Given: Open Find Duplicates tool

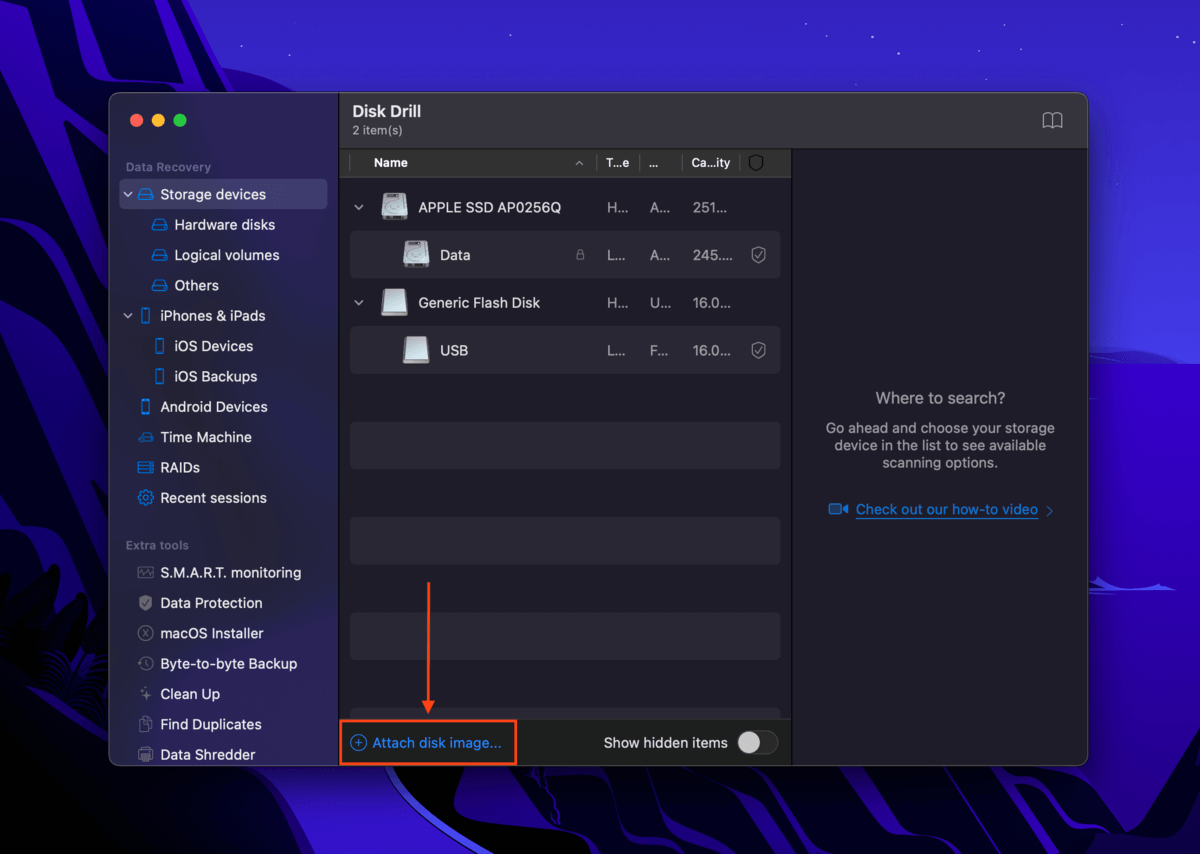Looking at the screenshot, I should click(x=210, y=724).
